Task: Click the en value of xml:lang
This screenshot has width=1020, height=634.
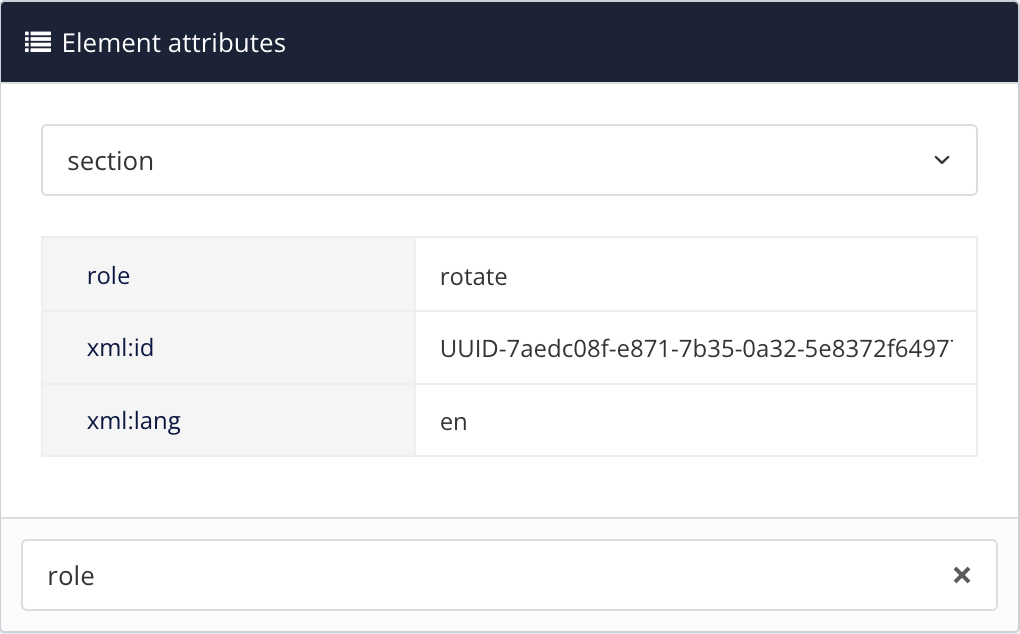Action: pyautogui.click(x=454, y=420)
